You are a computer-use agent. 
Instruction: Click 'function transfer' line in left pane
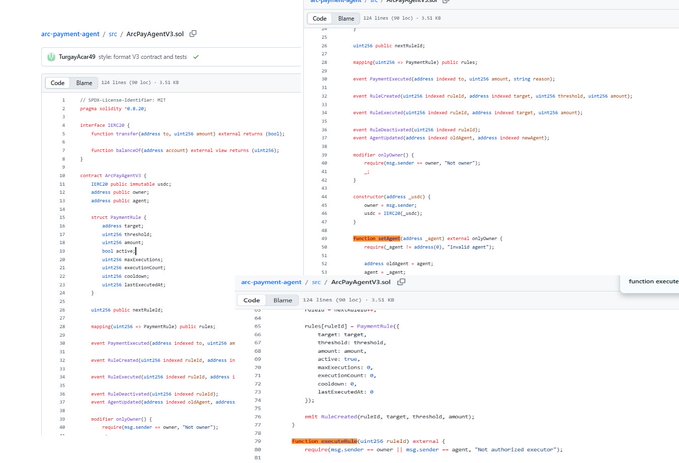click(x=188, y=134)
